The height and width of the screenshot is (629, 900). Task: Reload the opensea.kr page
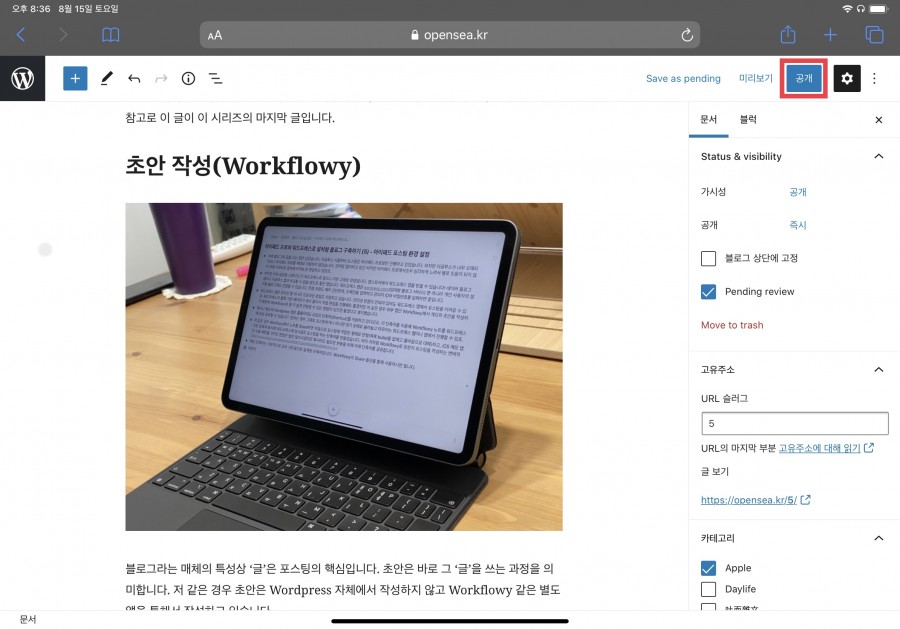(686, 36)
